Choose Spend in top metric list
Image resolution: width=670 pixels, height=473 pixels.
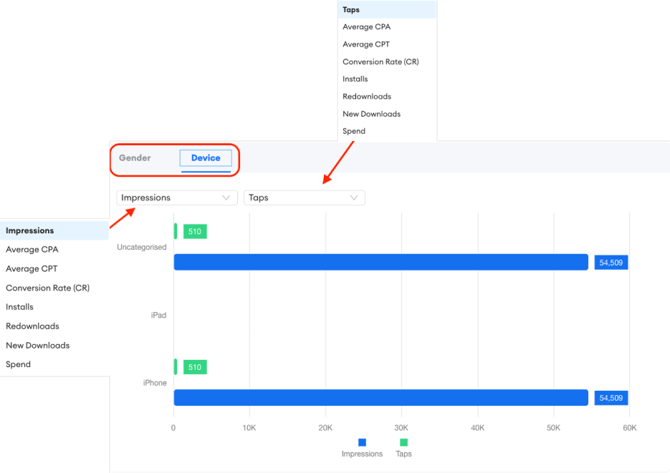point(354,131)
